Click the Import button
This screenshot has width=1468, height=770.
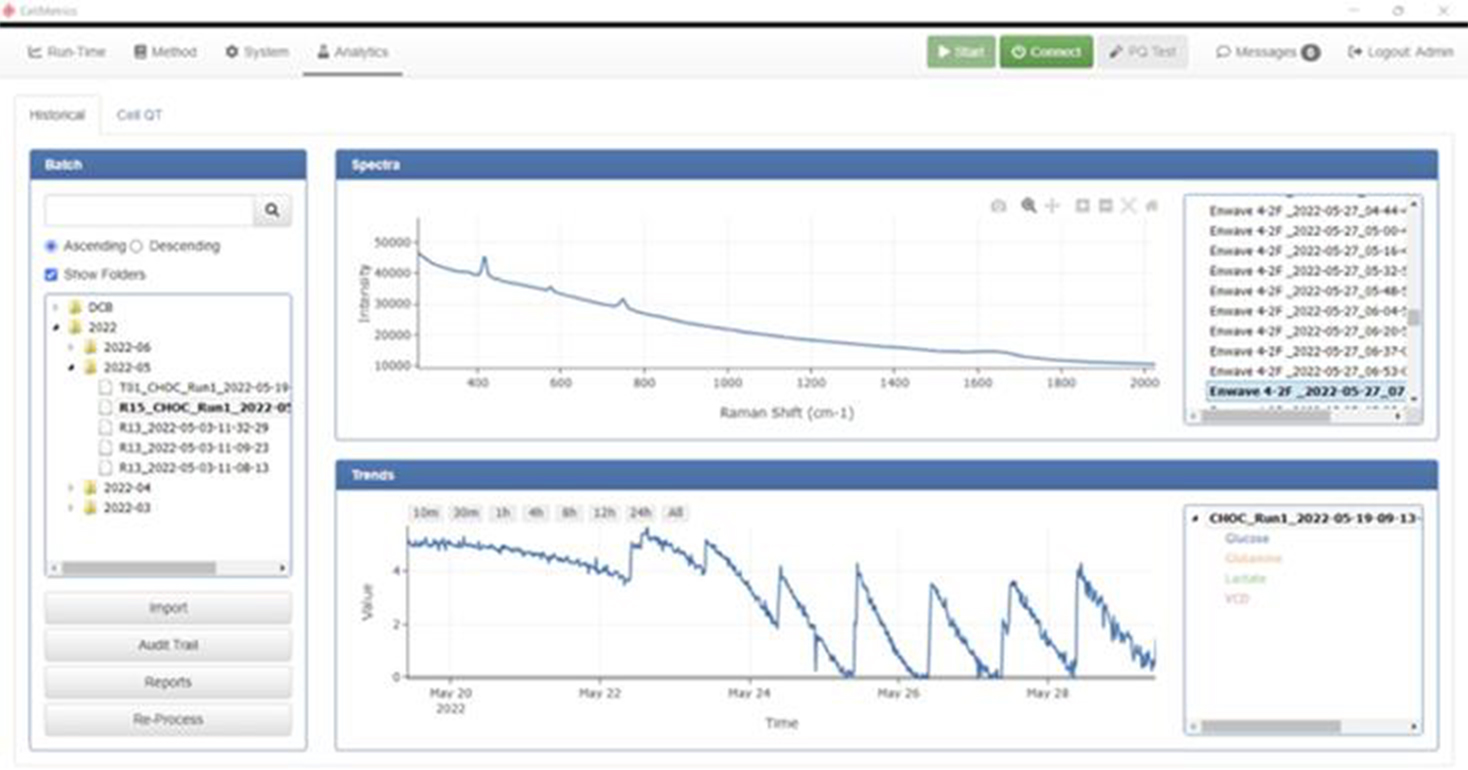point(168,608)
